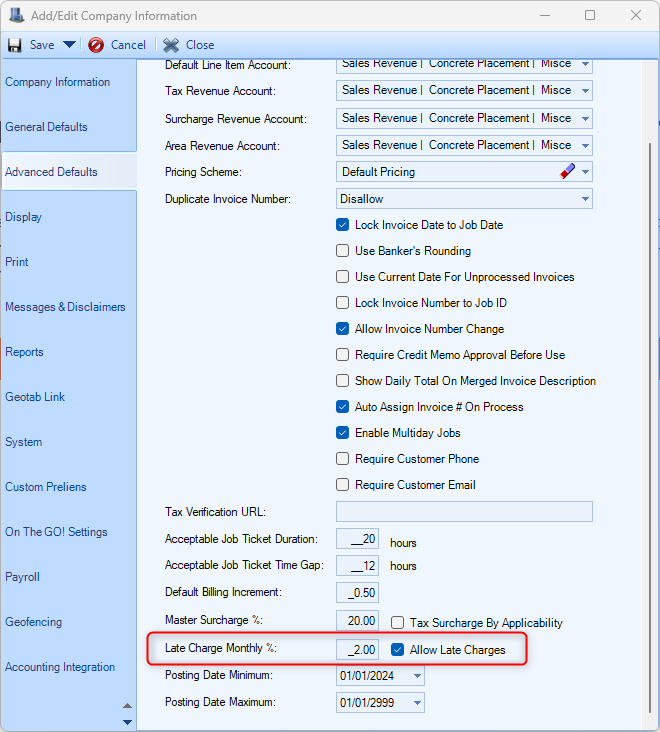
Task: Open the Pricing Scheme dropdown arrow
Action: [585, 172]
